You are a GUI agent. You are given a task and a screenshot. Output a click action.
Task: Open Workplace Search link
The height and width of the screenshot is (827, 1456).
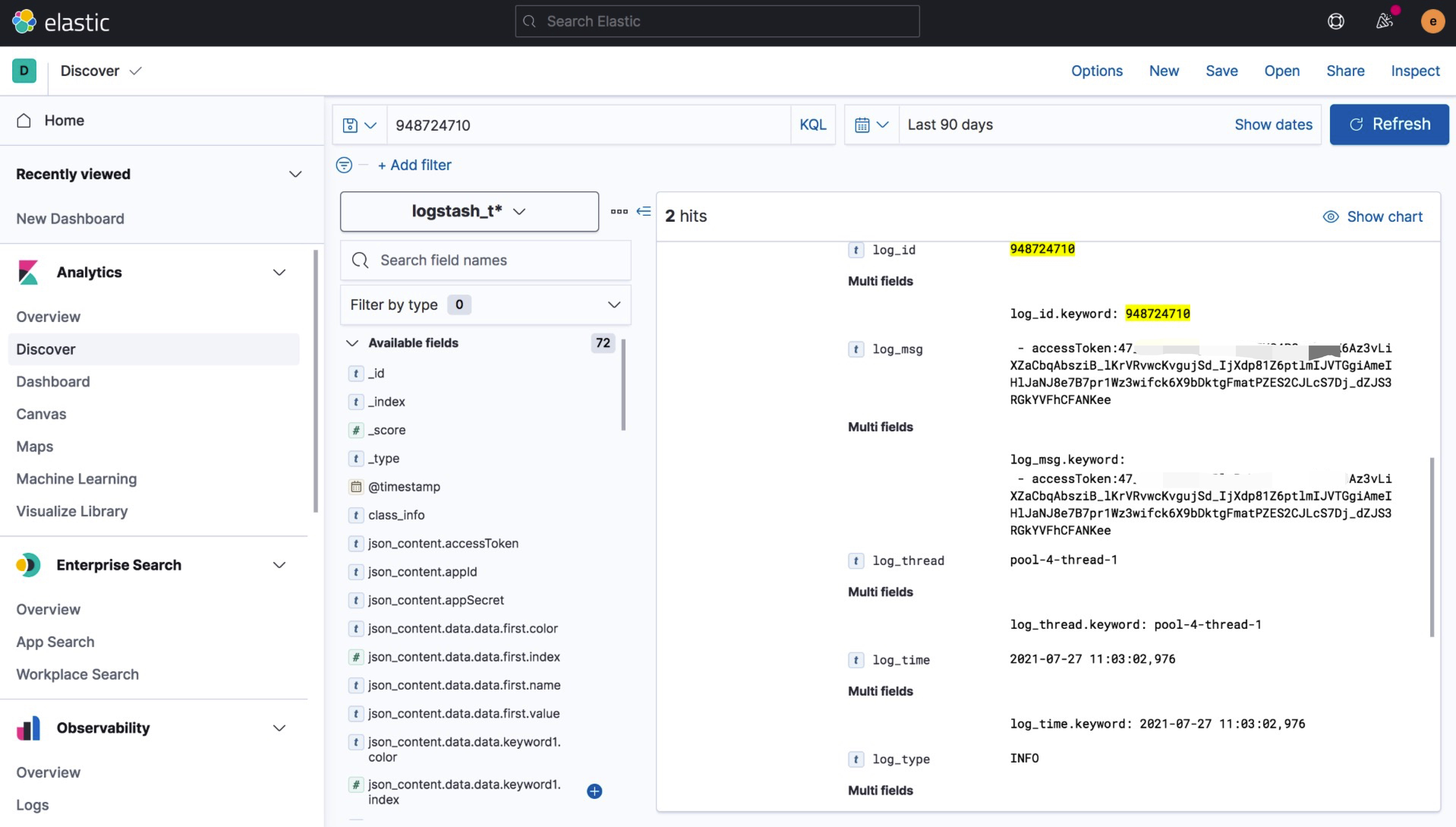coord(77,674)
